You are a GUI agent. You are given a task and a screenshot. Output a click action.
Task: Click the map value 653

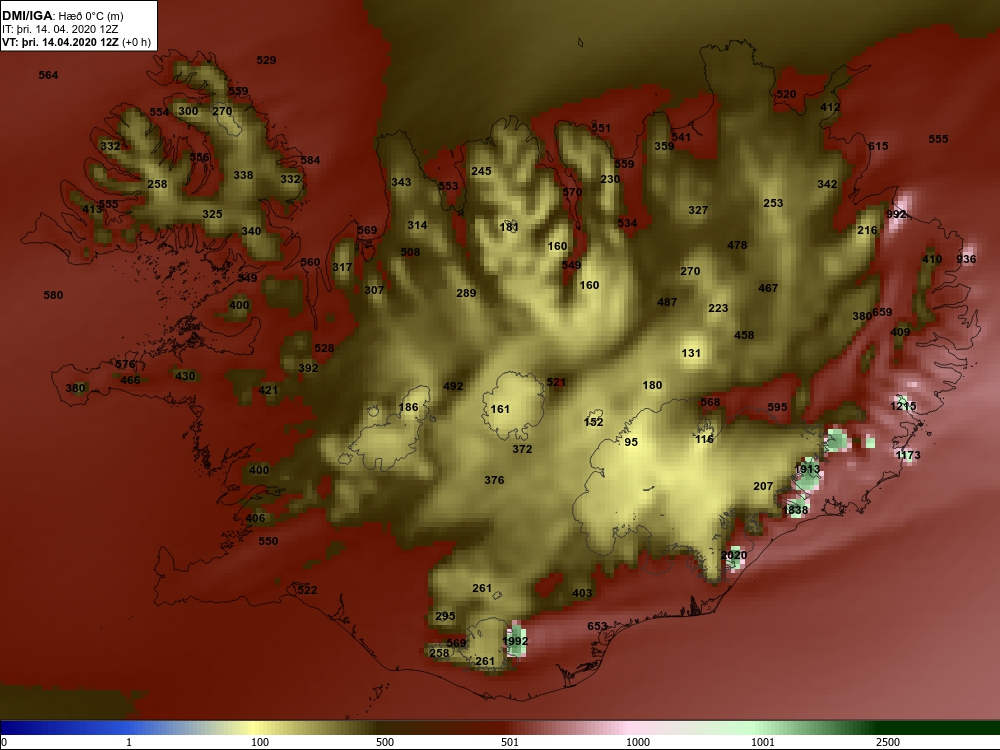coord(597,626)
